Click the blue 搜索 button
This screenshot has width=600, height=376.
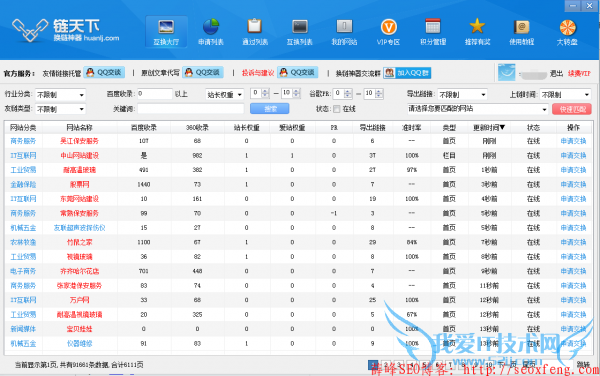coord(269,109)
